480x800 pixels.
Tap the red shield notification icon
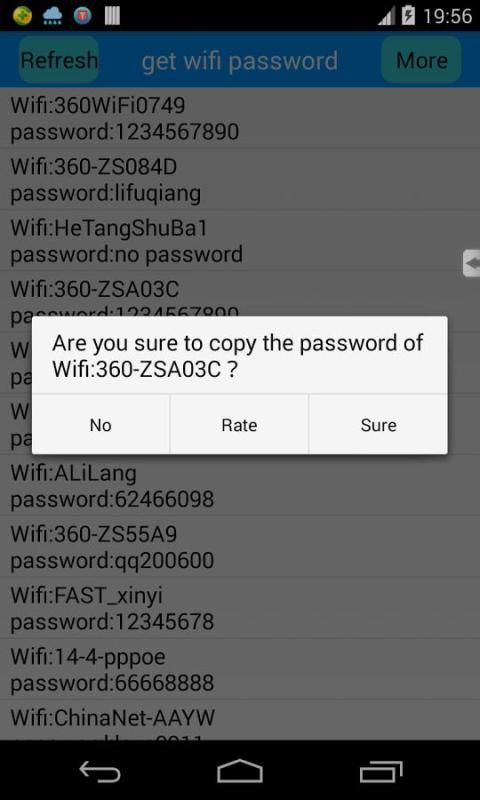pyautogui.click(x=82, y=16)
